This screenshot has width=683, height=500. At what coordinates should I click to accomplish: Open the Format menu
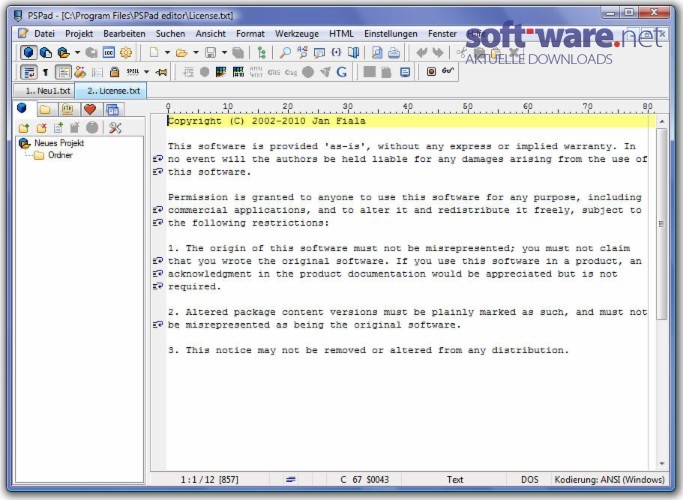(x=250, y=34)
